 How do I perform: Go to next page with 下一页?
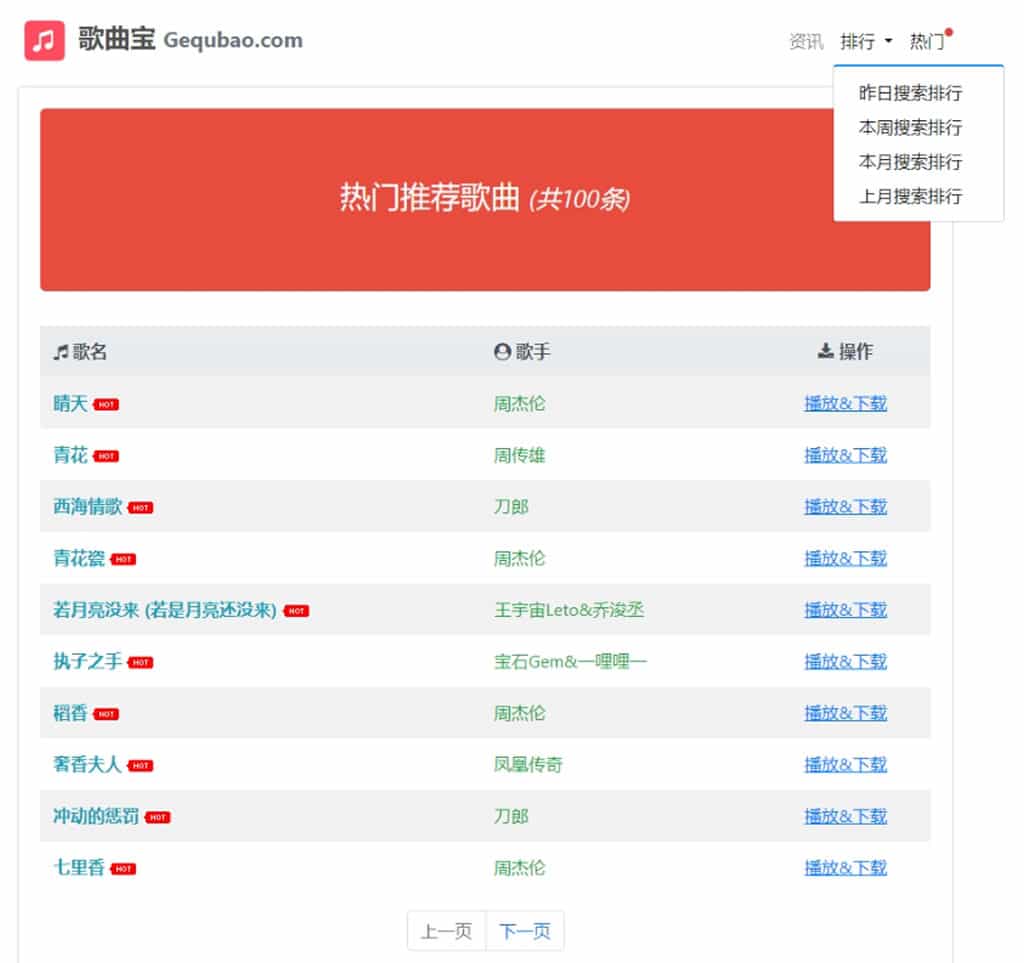tap(525, 931)
